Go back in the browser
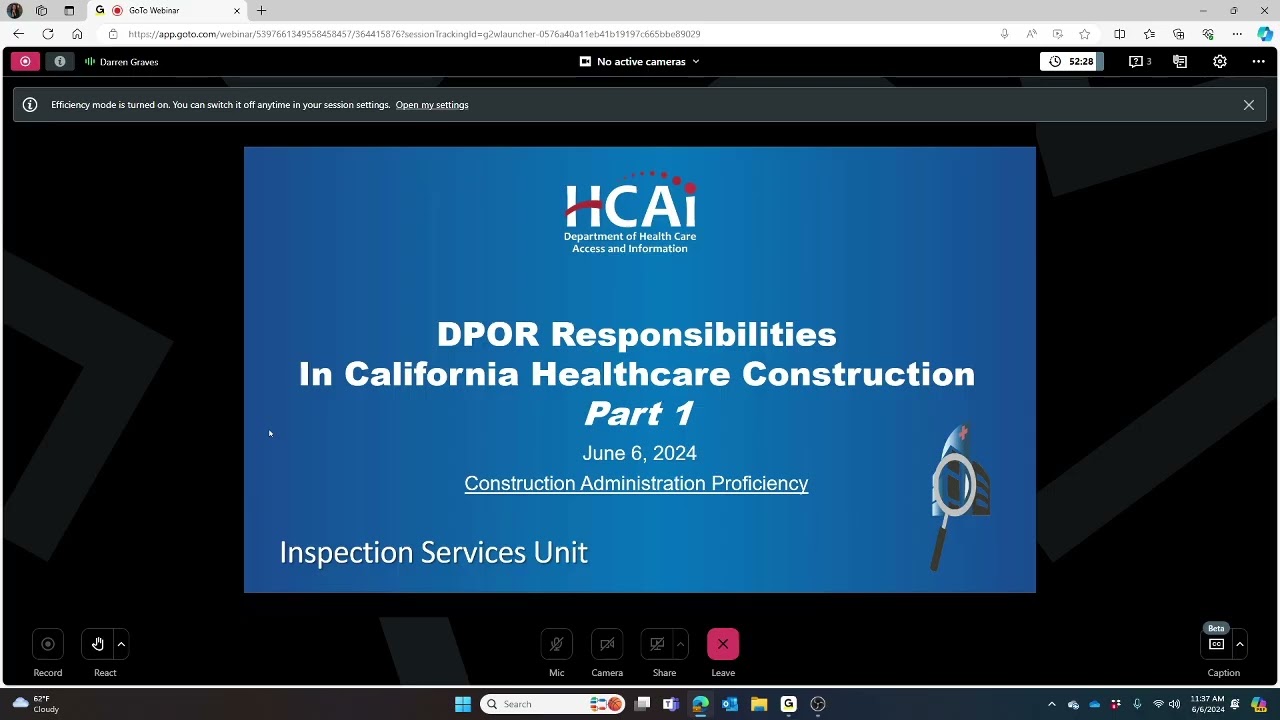1280x720 pixels. pos(18,34)
